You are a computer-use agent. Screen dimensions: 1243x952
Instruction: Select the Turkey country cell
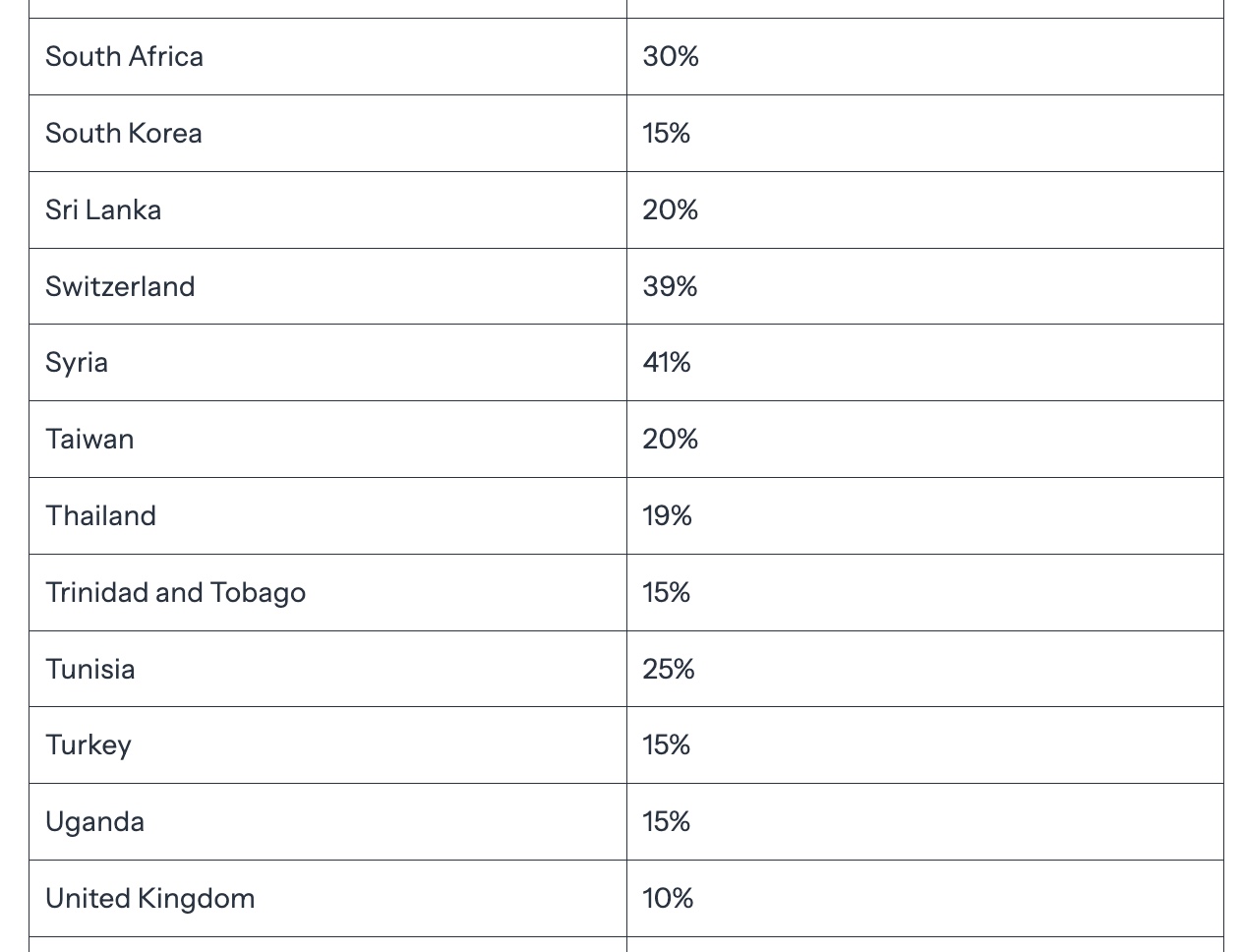point(327,745)
